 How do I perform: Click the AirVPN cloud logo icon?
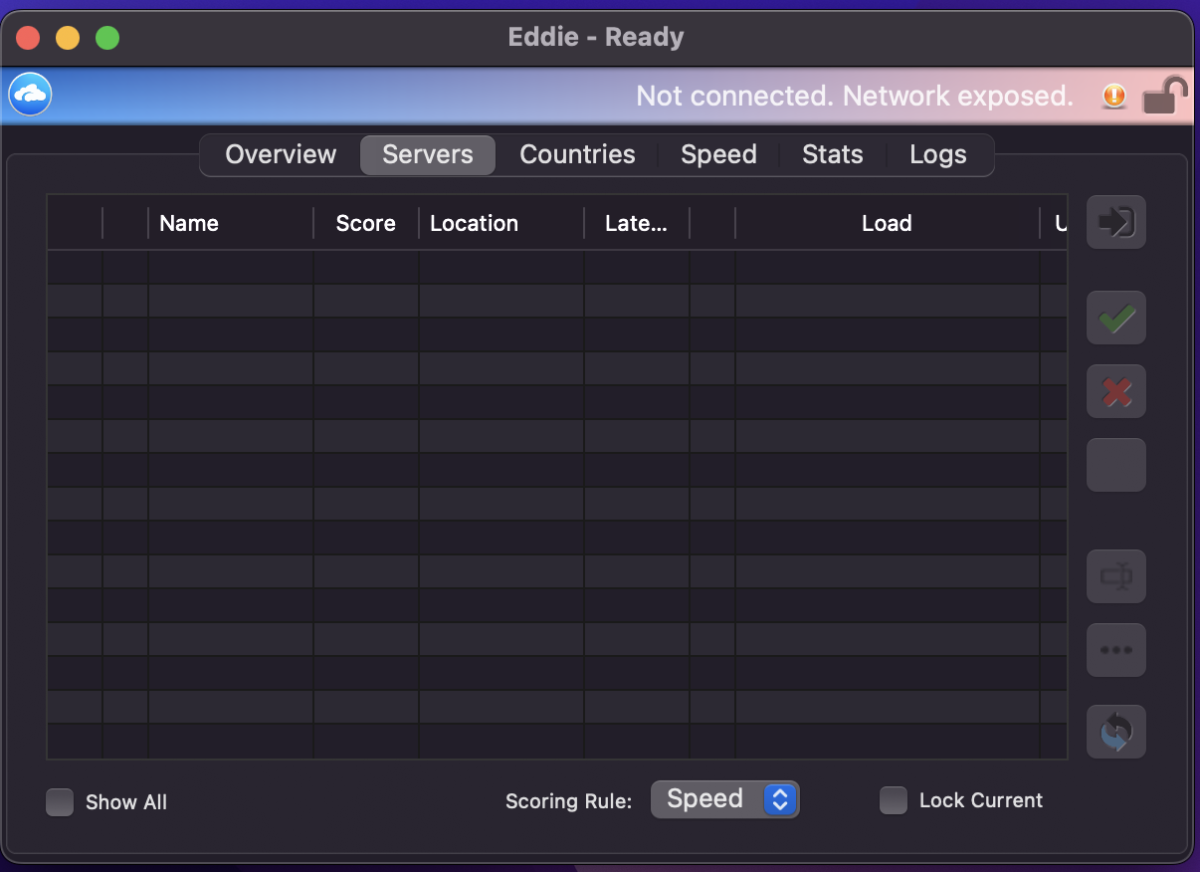point(30,95)
